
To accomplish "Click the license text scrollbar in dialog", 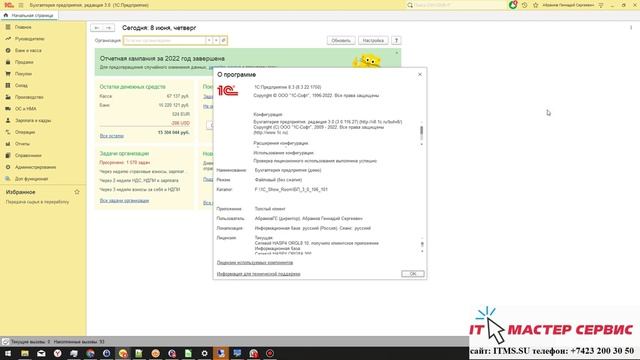I will click(422, 244).
